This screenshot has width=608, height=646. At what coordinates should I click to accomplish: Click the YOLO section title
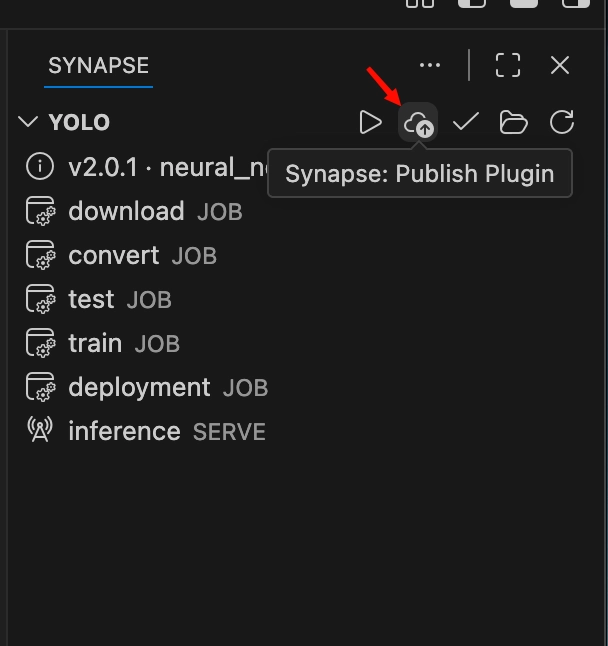pyautogui.click(x=79, y=122)
